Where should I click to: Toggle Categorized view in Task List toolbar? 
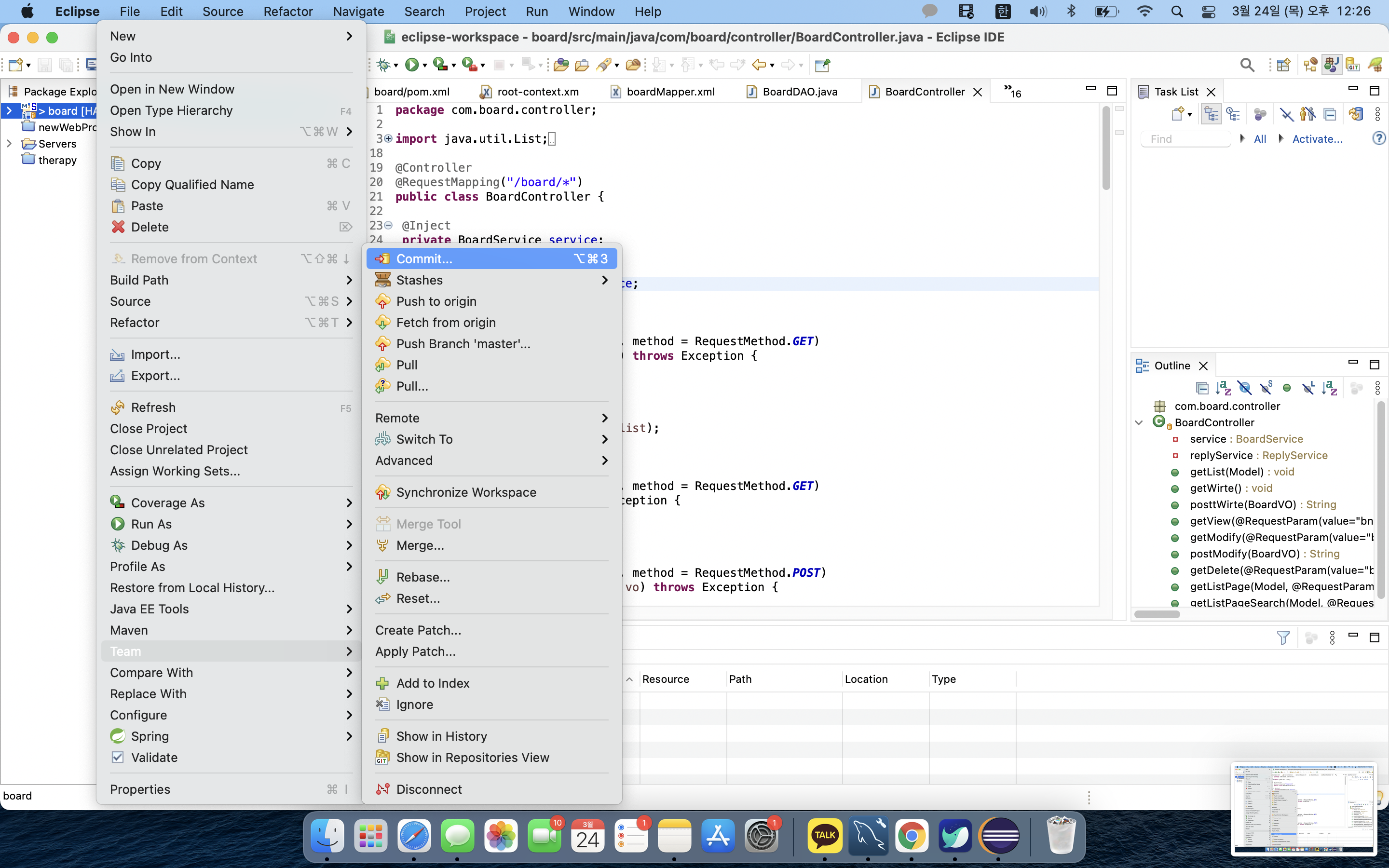pos(1211,114)
